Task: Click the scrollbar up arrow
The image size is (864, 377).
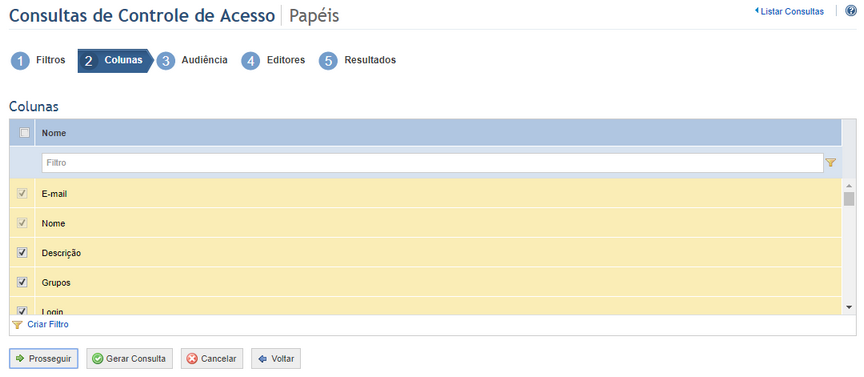Action: tap(849, 186)
